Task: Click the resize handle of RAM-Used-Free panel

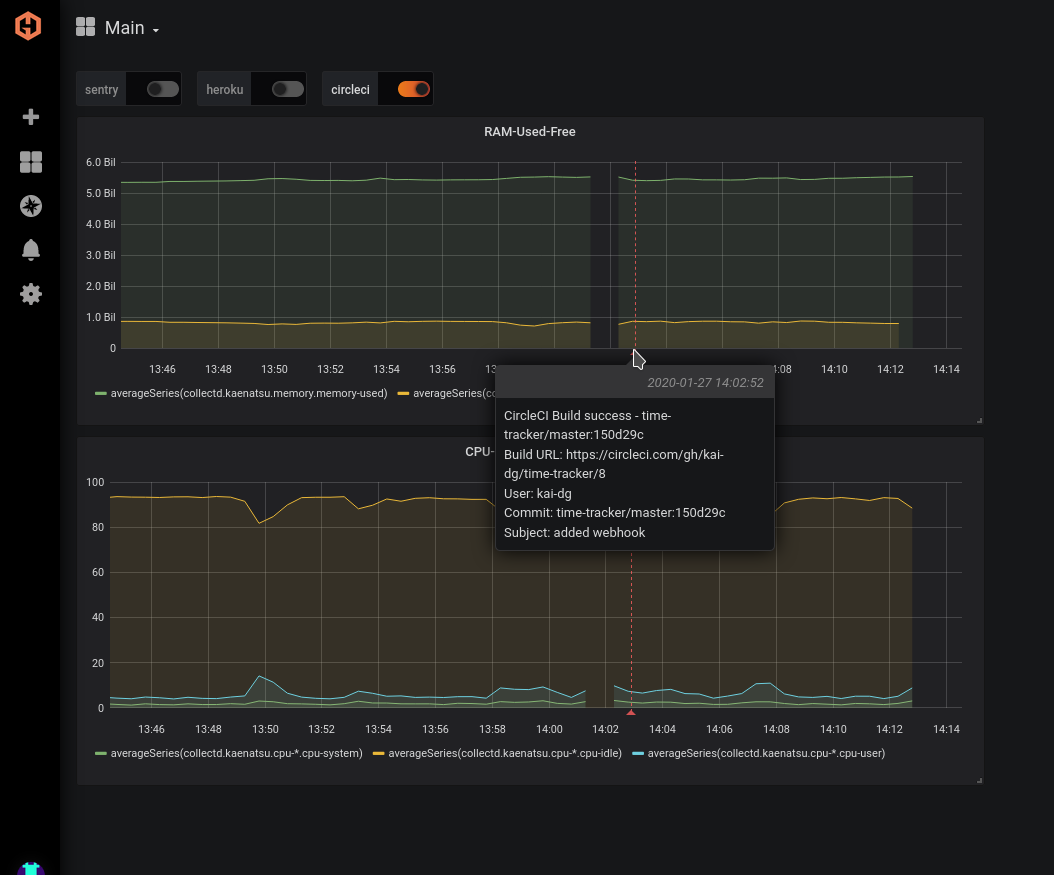Action: point(979,420)
